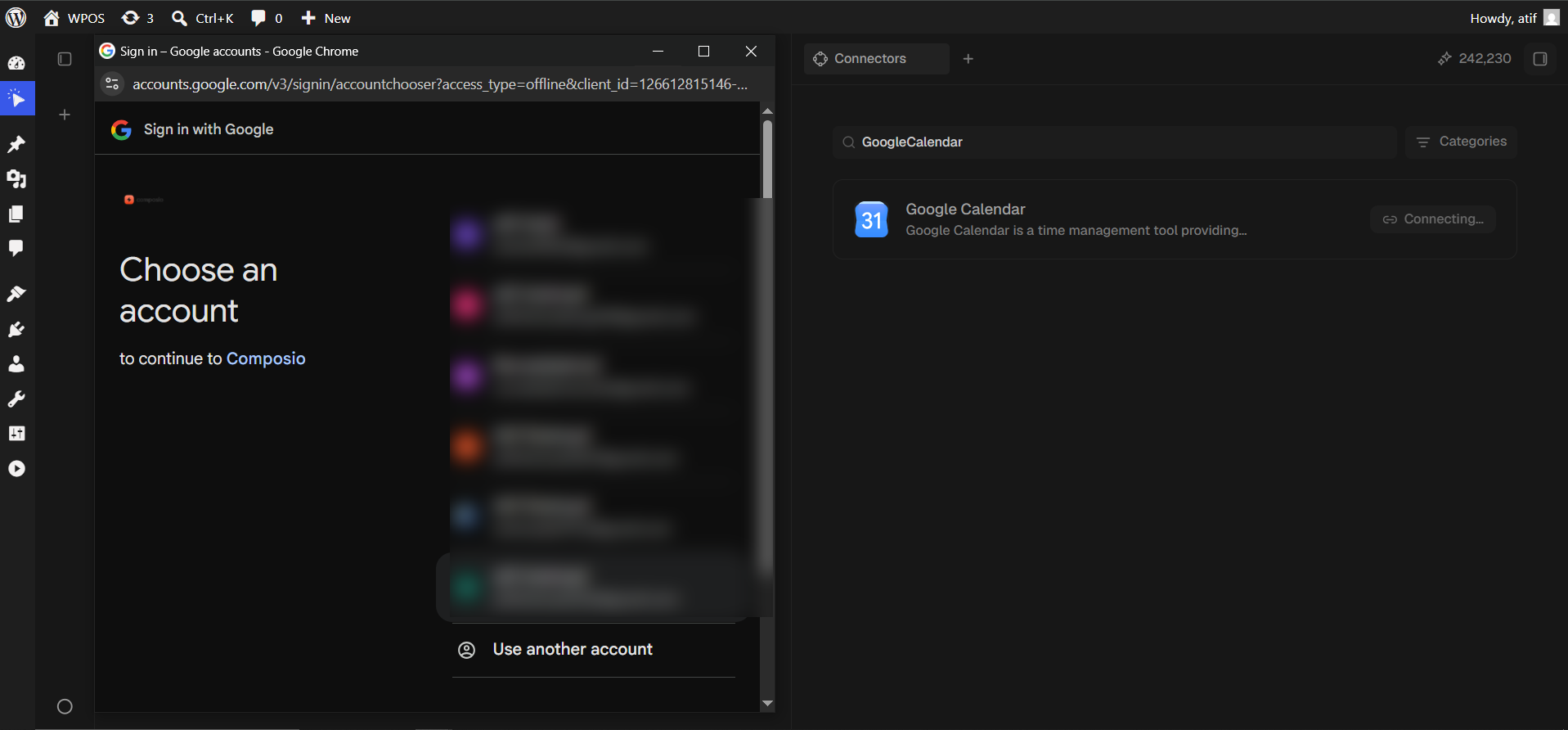
Task: Open the Tools wrench icon in sidebar
Action: click(x=16, y=399)
